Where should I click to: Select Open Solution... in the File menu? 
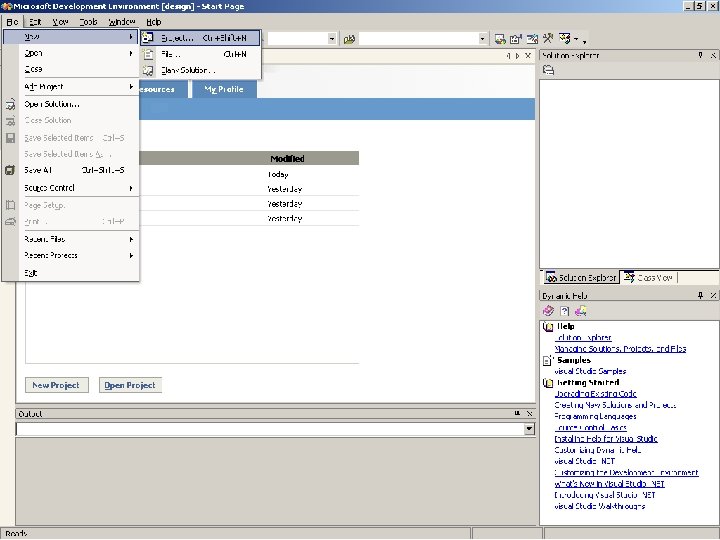click(71, 104)
